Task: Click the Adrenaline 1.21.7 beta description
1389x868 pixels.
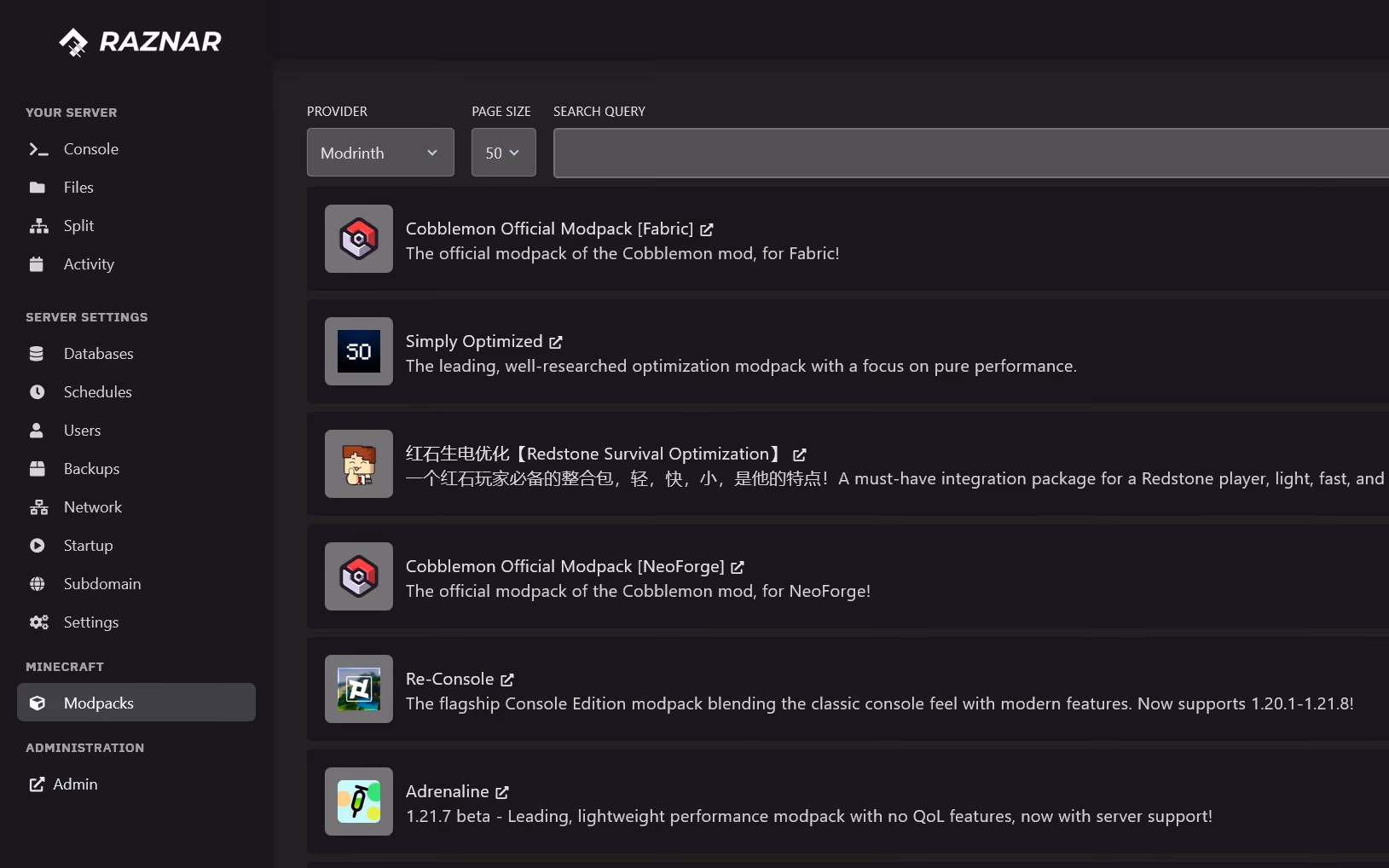Action: tap(809, 816)
